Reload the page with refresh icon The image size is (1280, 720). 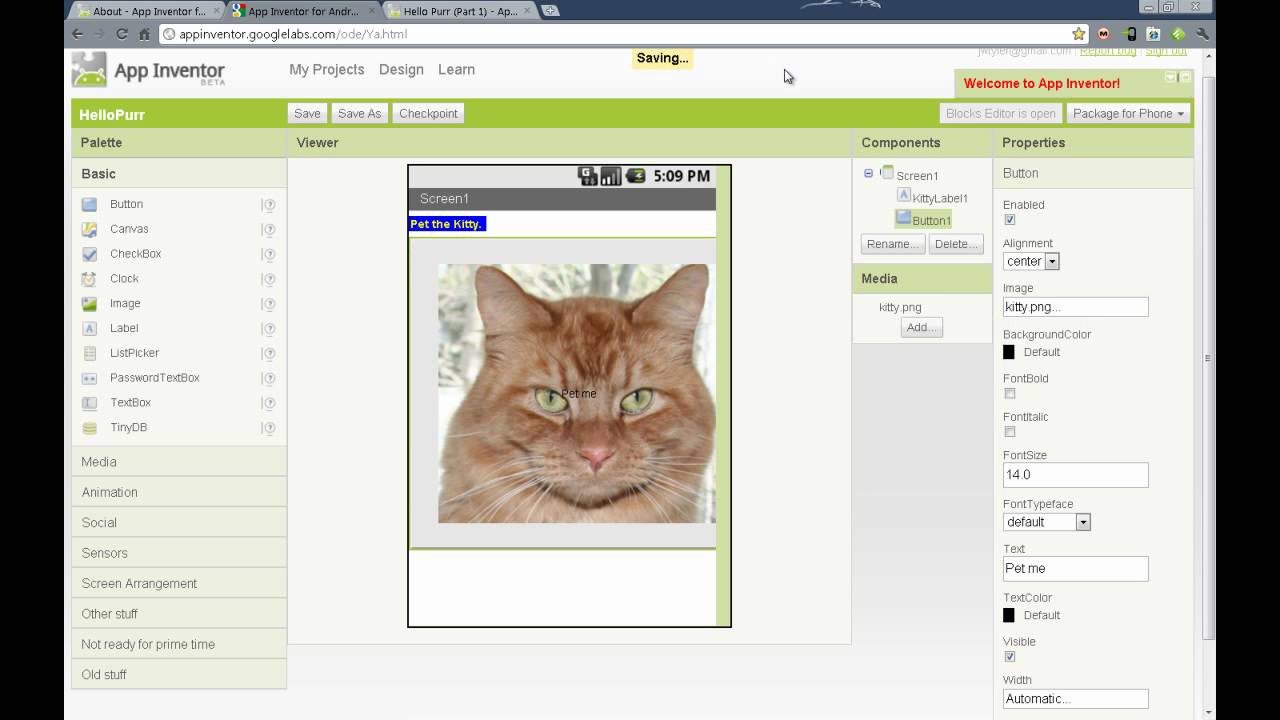coord(122,34)
